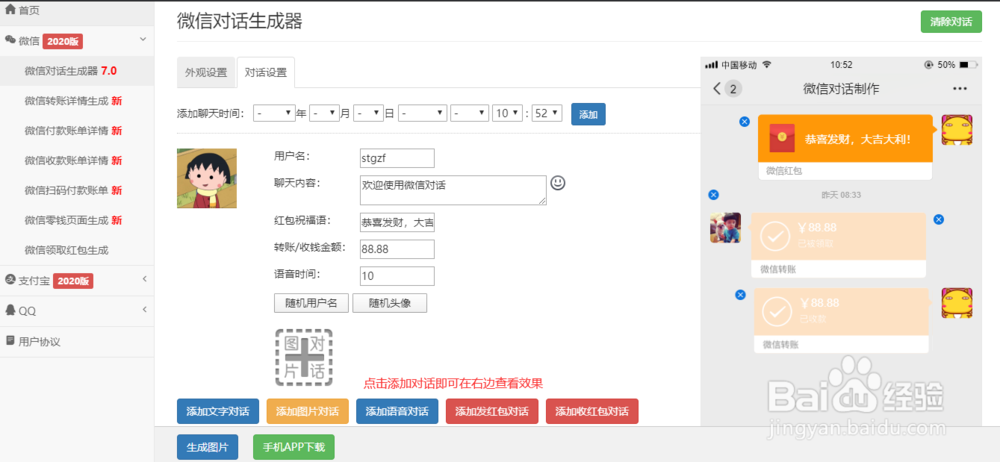Open 微信扫码付款账单 in sidebar

click(x=73, y=190)
